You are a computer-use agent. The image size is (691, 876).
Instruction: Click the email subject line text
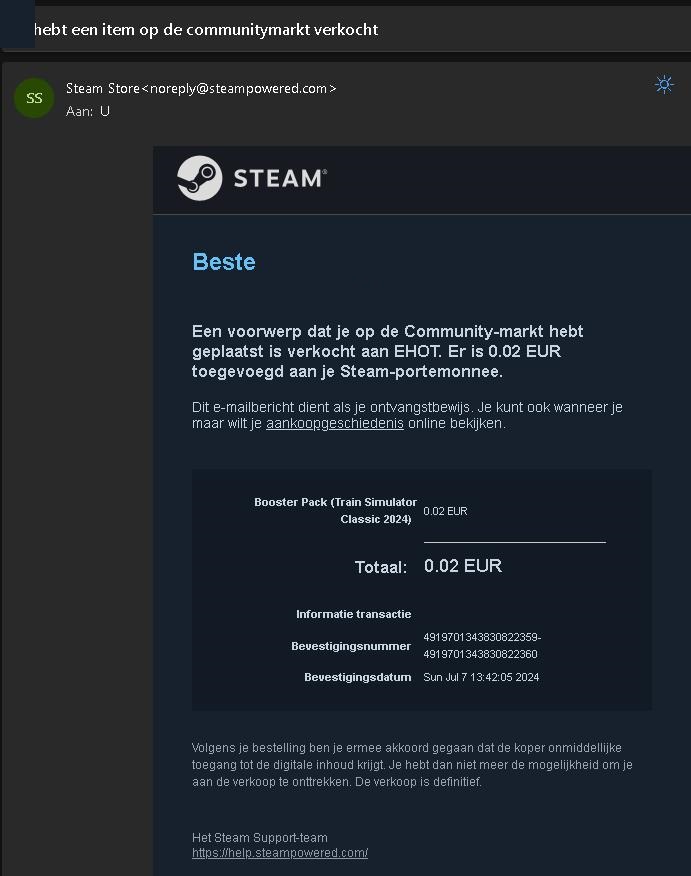point(206,30)
